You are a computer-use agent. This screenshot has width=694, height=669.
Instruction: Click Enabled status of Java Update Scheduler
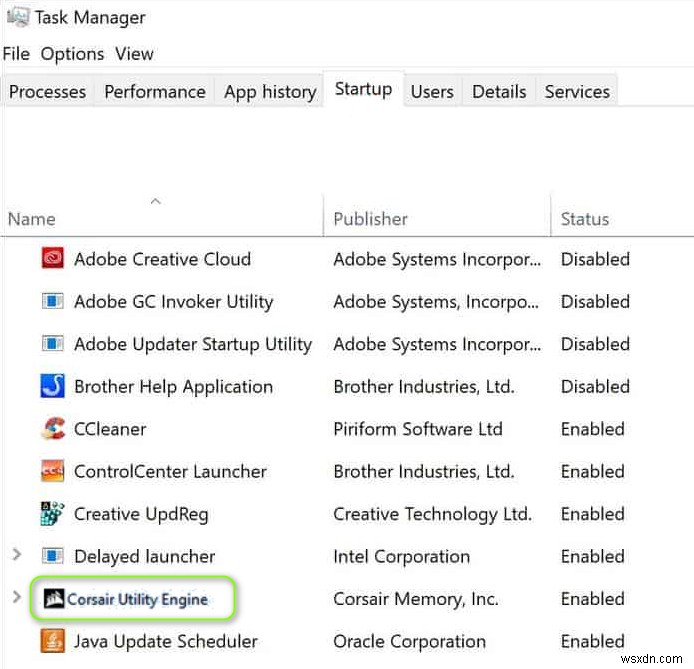pyautogui.click(x=593, y=642)
